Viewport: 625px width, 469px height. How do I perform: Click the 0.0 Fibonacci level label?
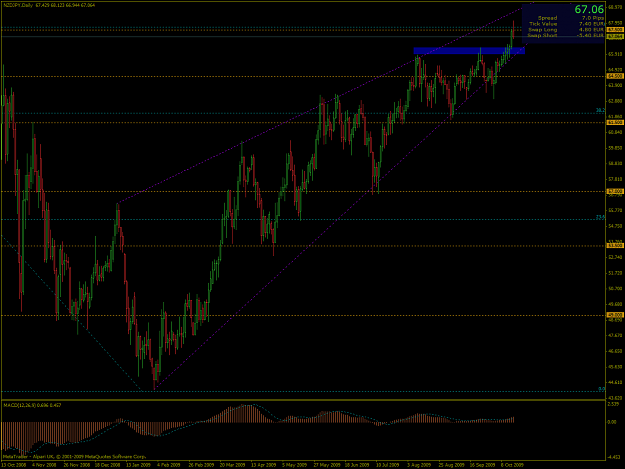(601, 389)
